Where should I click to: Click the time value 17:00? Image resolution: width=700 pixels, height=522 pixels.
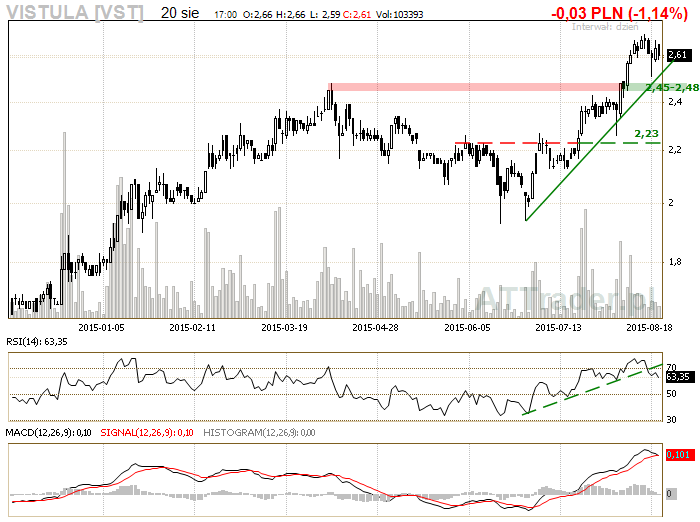coord(225,15)
